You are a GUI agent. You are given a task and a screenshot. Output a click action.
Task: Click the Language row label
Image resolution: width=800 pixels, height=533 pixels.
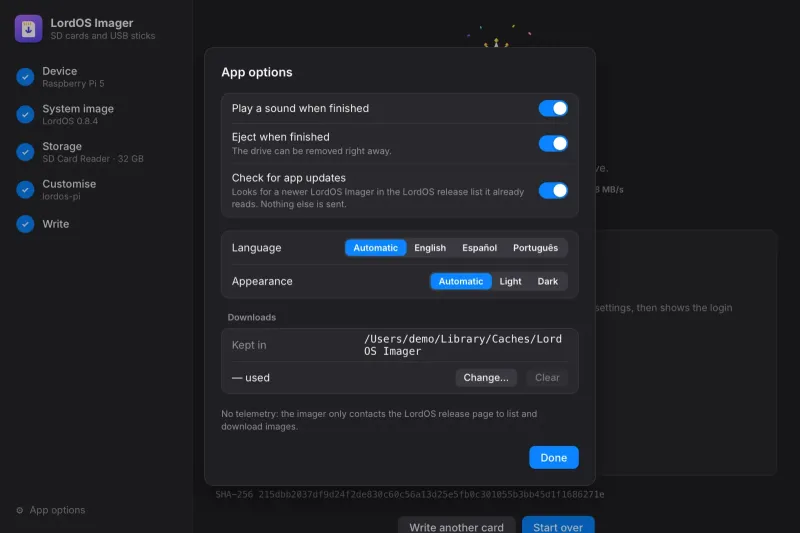click(256, 248)
